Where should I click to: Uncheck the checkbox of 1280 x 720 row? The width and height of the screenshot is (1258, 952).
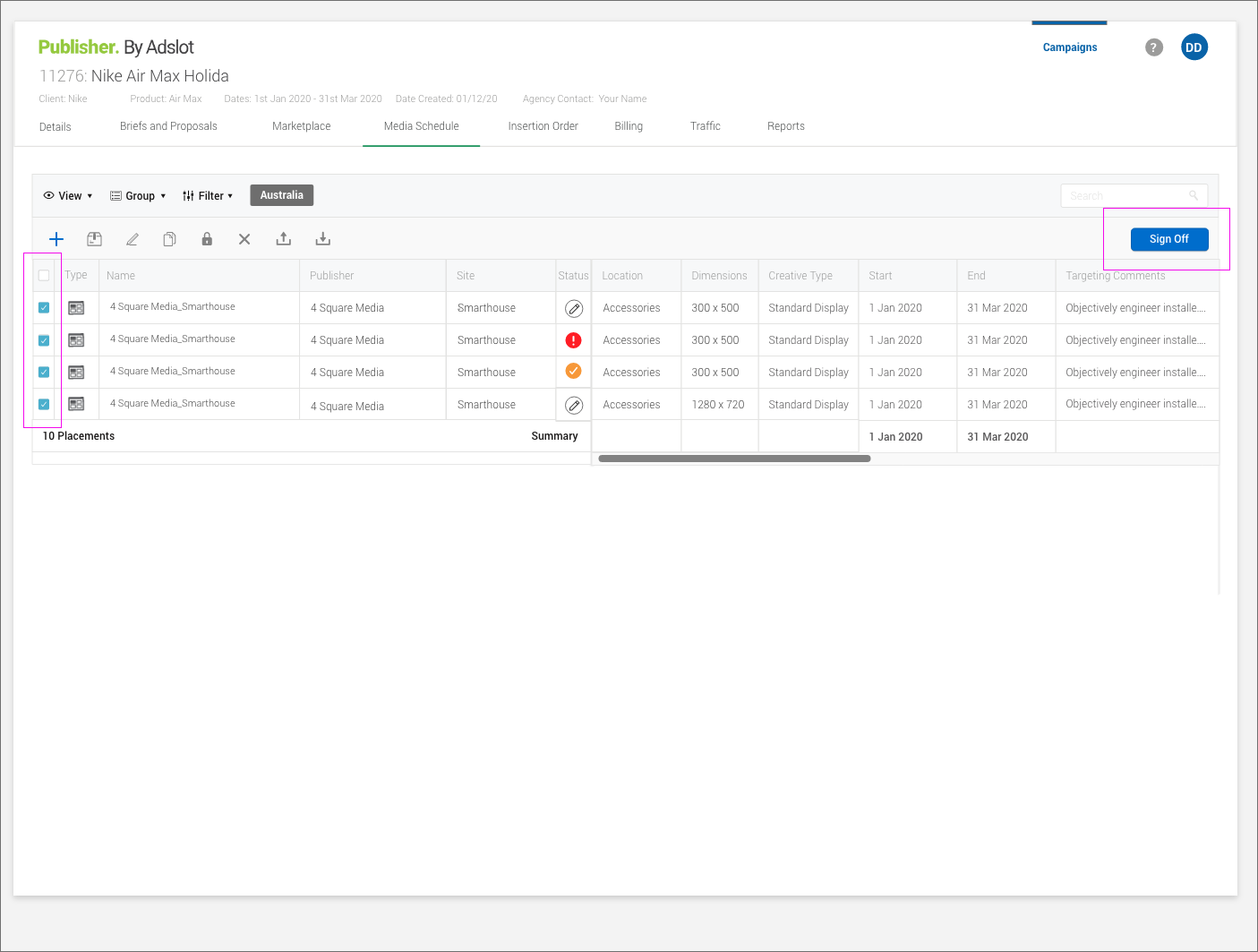[x=44, y=405]
